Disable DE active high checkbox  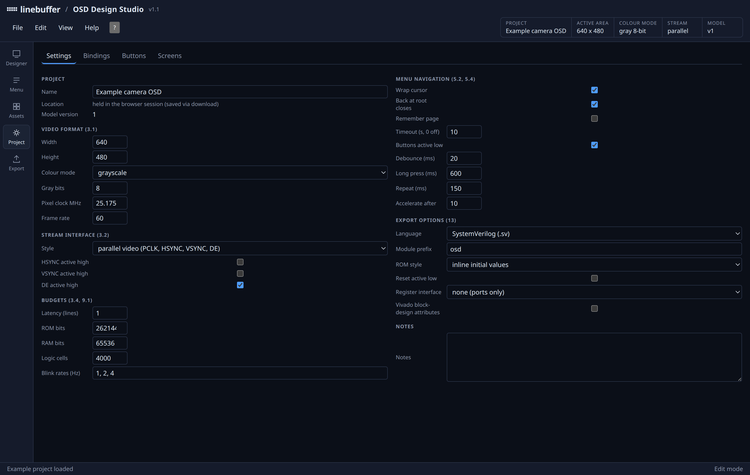tap(240, 285)
